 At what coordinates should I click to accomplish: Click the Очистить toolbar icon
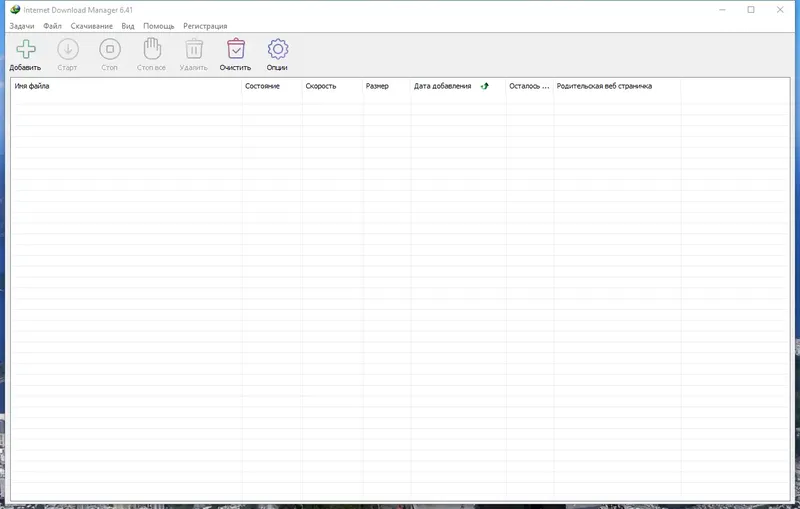(x=236, y=49)
